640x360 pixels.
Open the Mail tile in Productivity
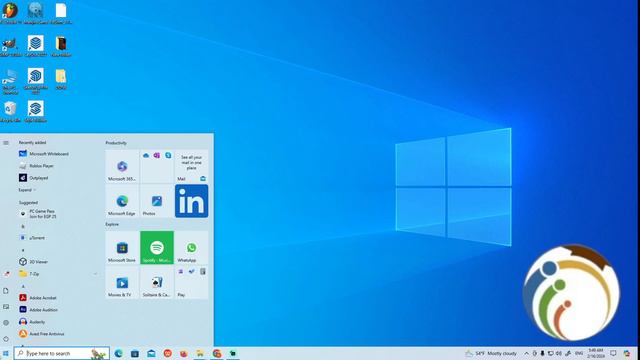coord(191,167)
